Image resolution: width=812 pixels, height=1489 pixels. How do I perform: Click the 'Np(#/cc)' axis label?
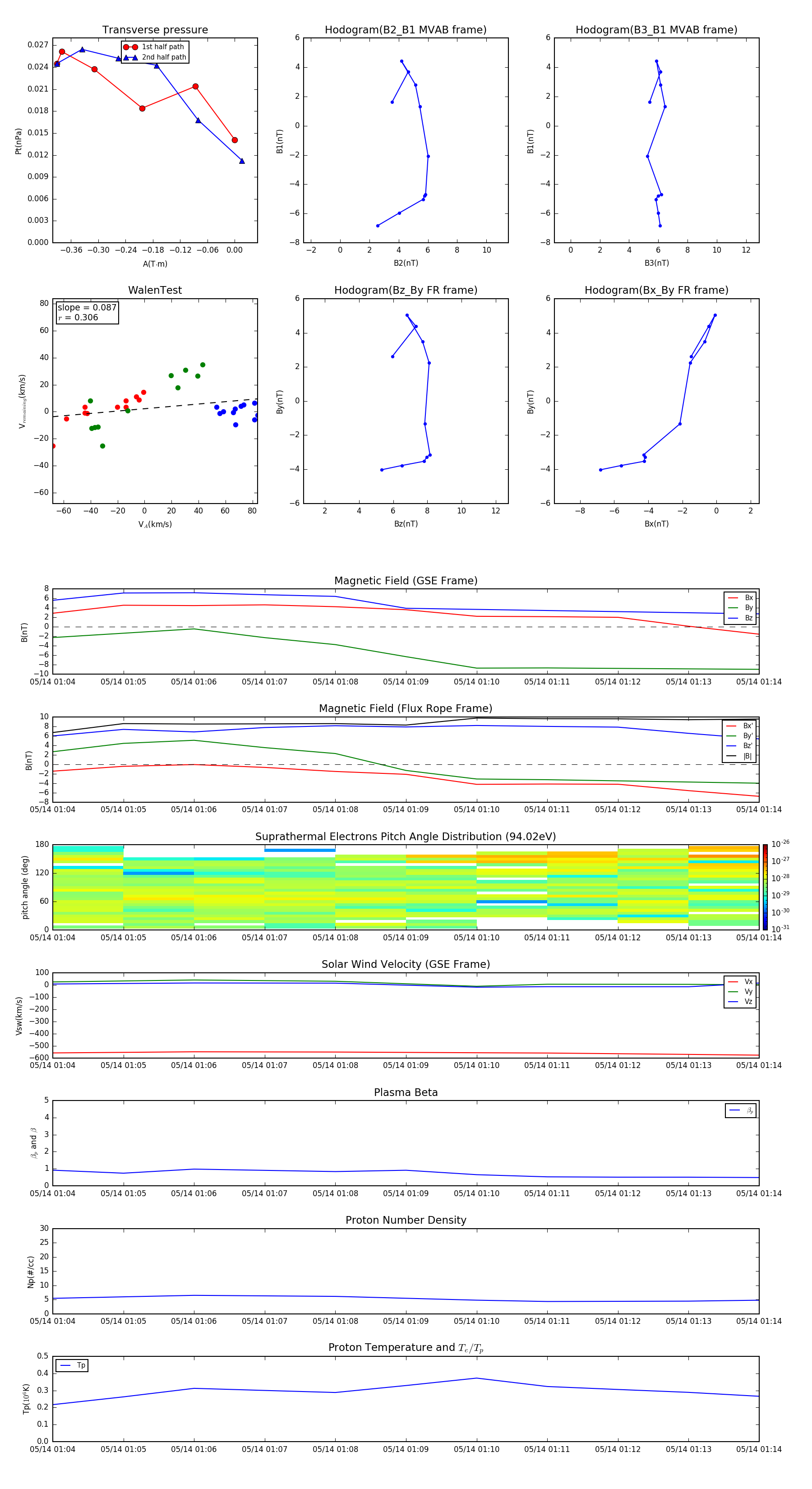pos(31,1271)
